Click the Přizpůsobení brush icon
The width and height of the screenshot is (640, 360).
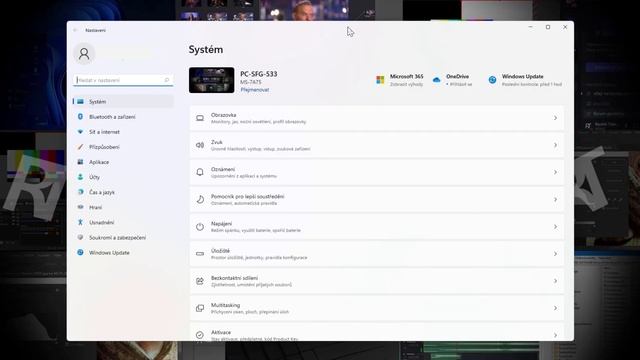tap(80, 147)
